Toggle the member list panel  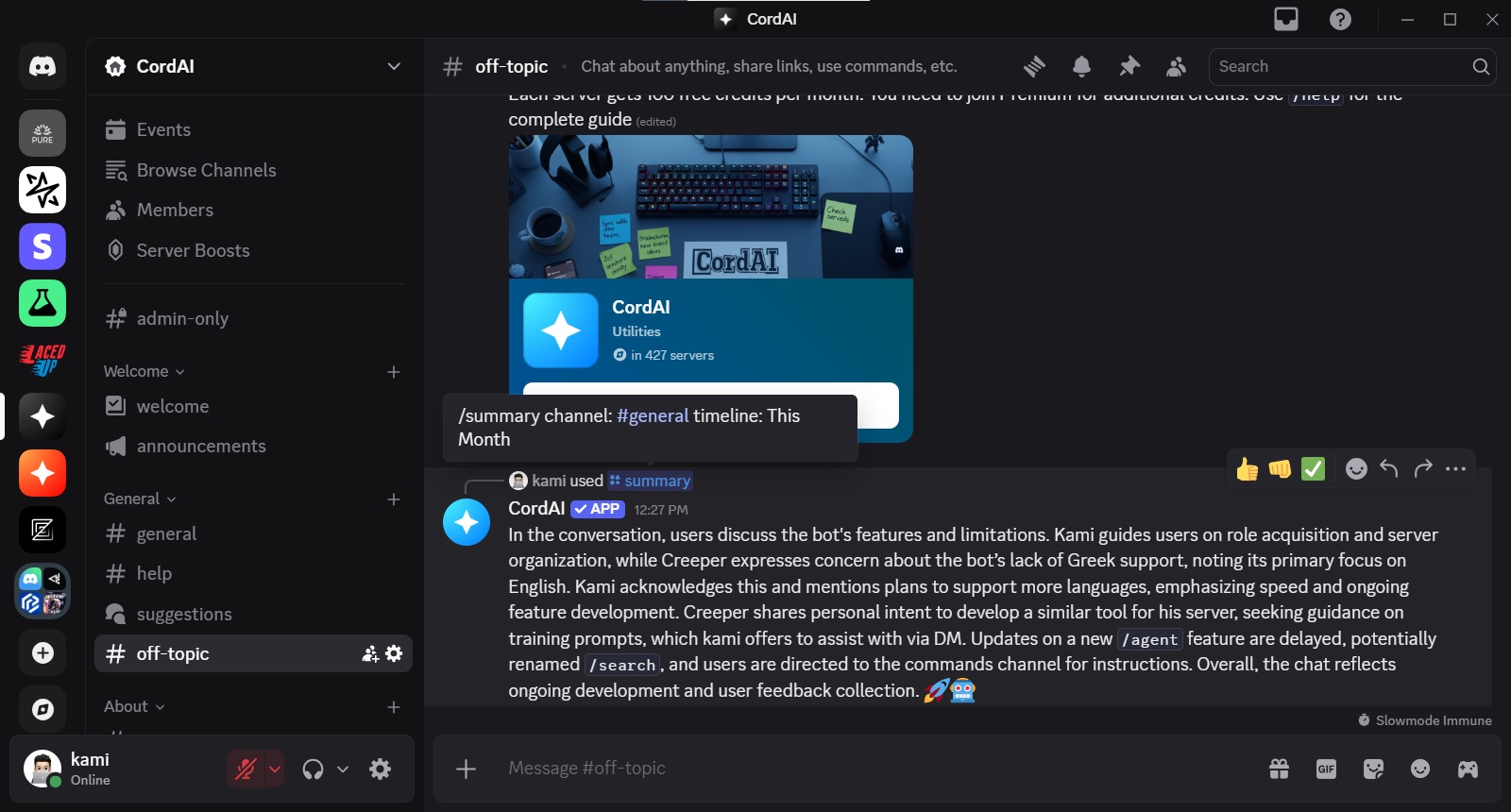pos(1176,66)
